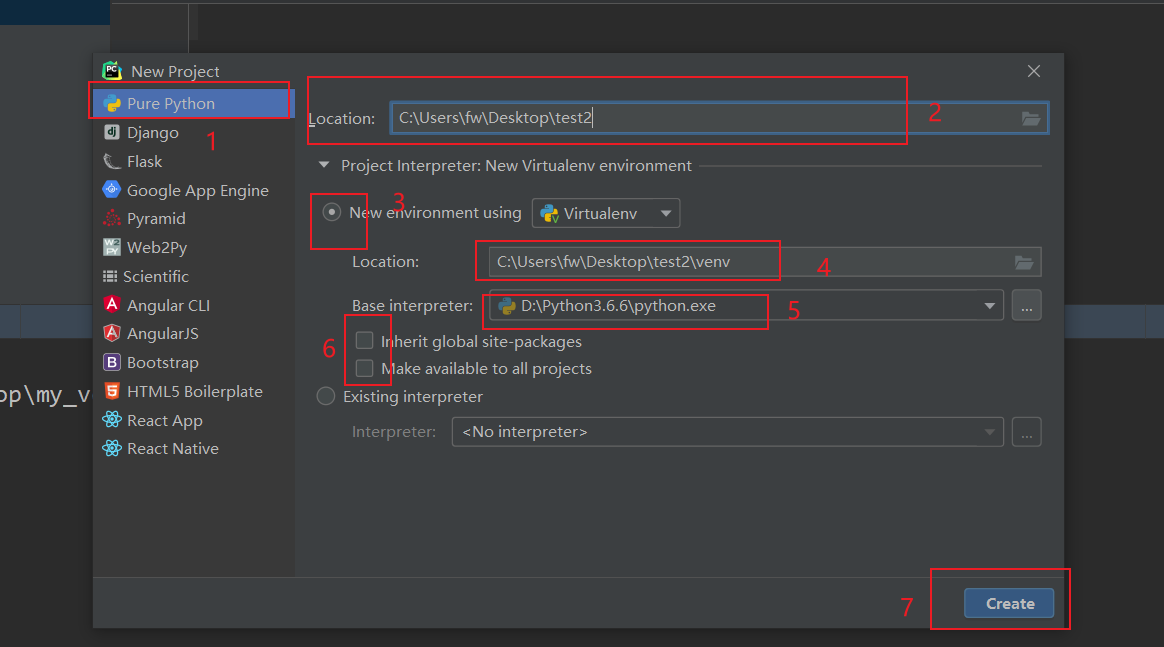Image resolution: width=1164 pixels, height=647 pixels.
Task: Open Base interpreter dropdown arrow
Action: 990,306
